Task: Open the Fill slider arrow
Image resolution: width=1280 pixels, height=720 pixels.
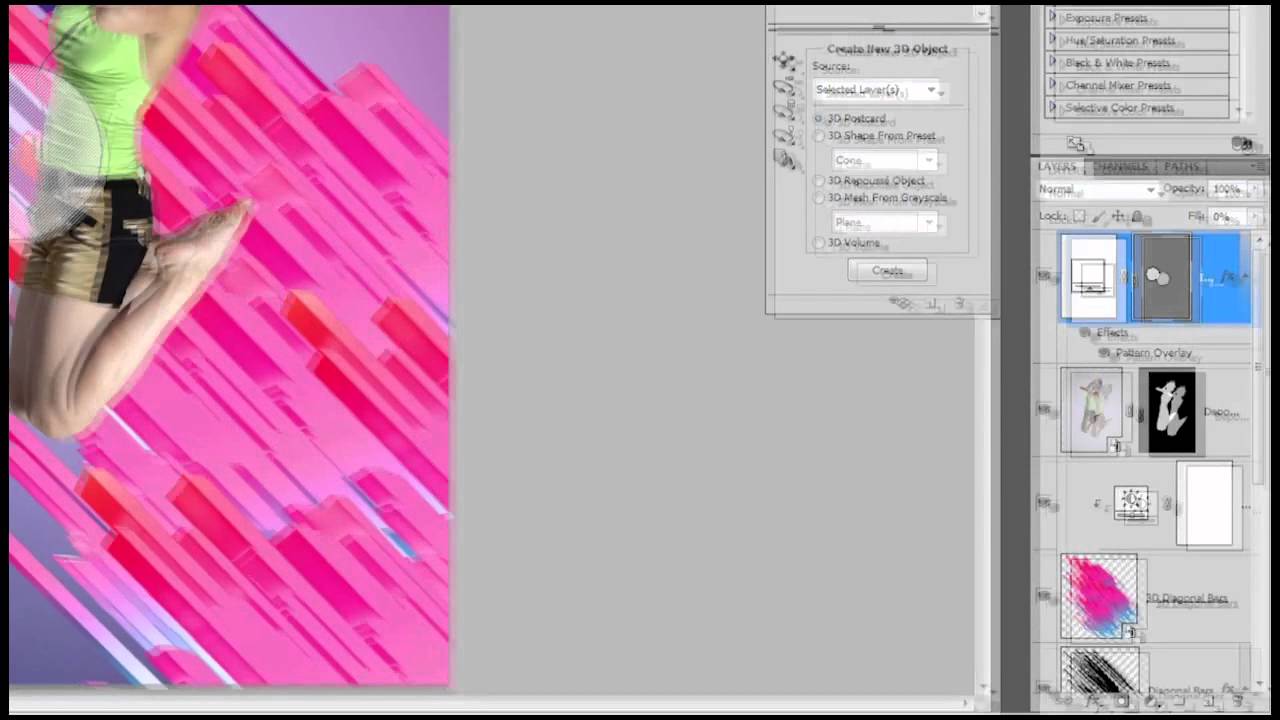Action: 1256,216
